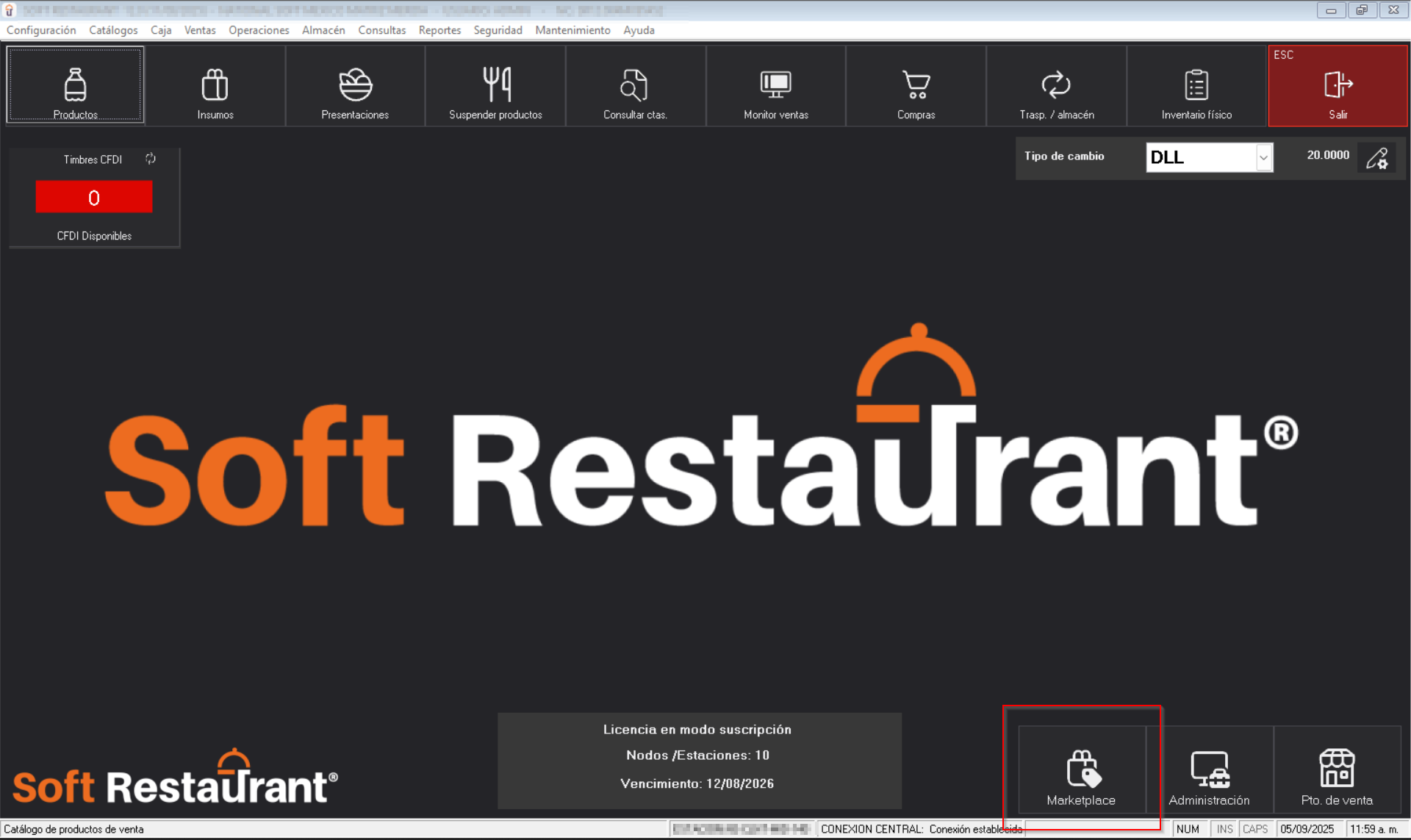
Task: Switch to the Administración module
Action: point(1209,770)
